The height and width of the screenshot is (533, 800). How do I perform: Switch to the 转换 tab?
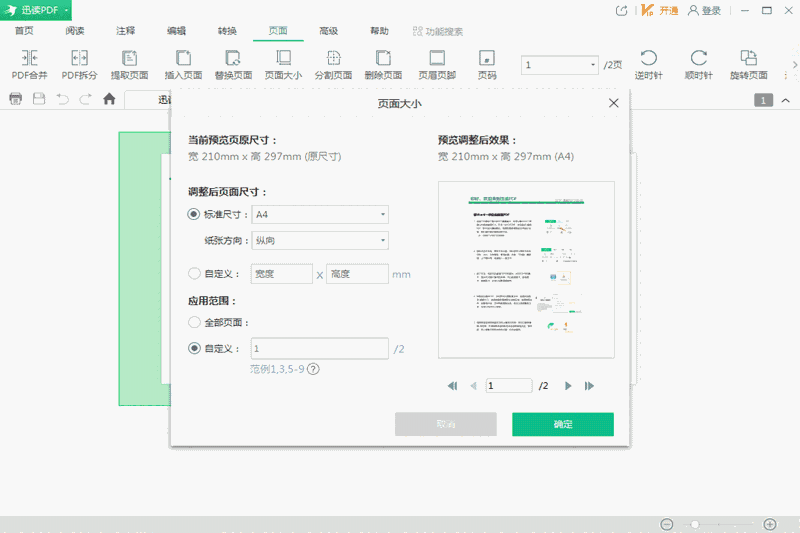(x=227, y=31)
